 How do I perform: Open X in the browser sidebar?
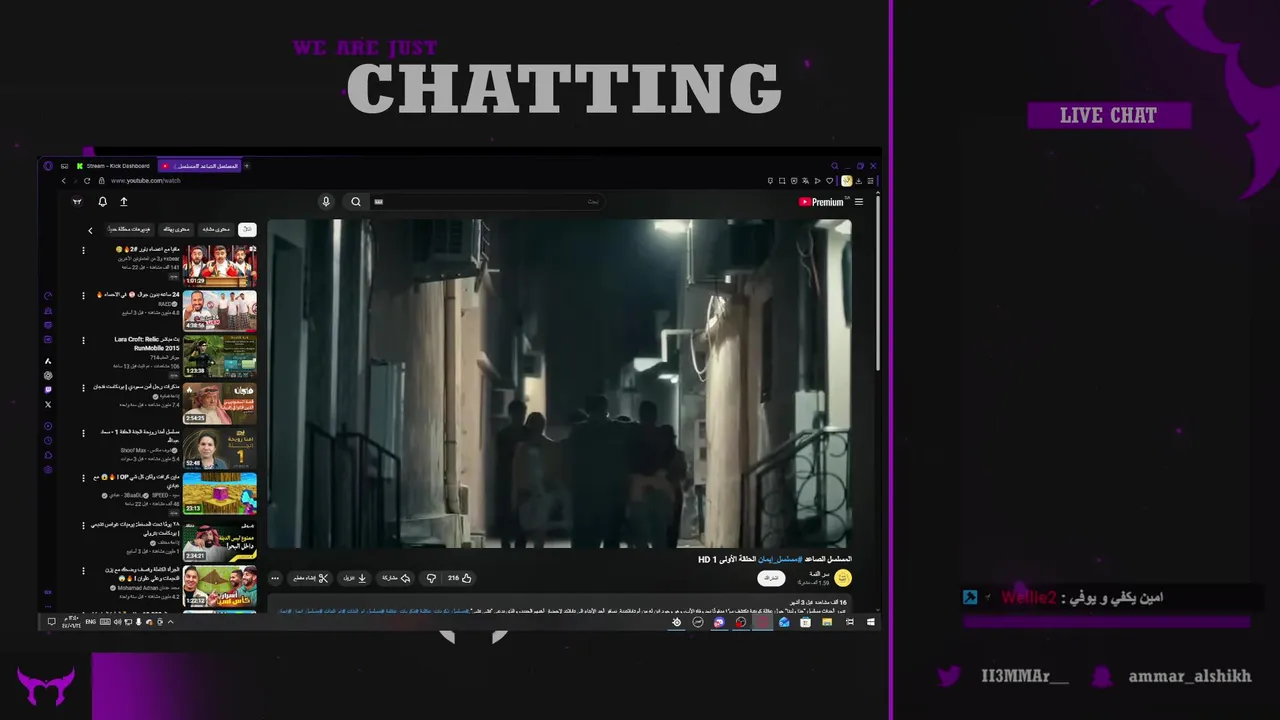coord(48,404)
